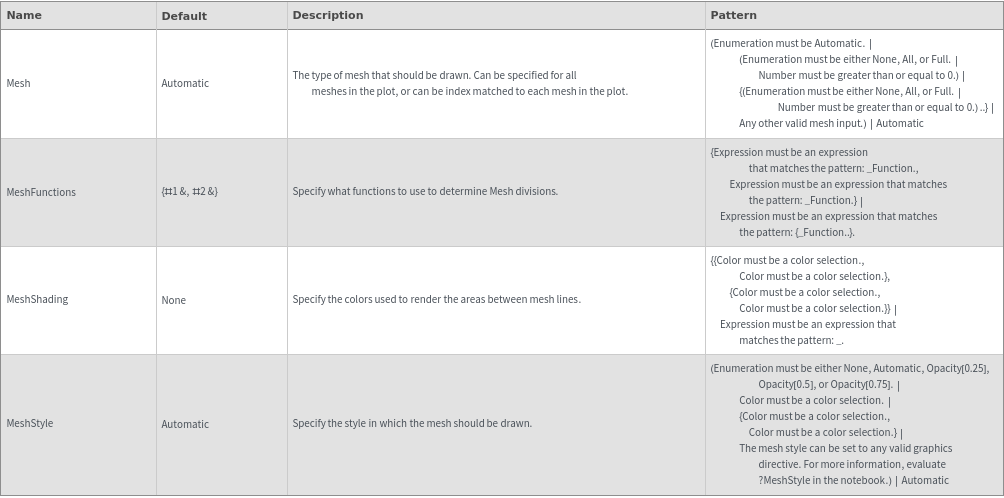Click the color selection pattern for MeshShading
The image size is (1004, 498).
[805, 300]
